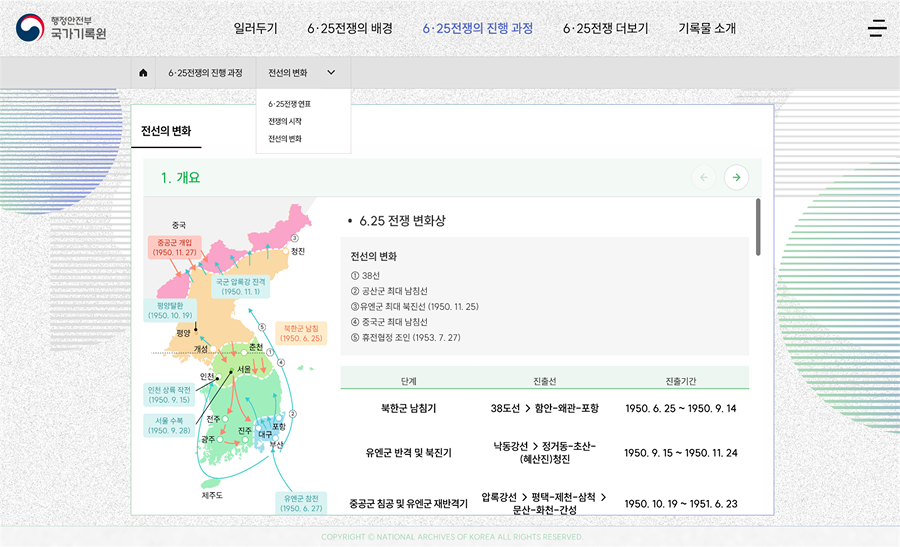The height and width of the screenshot is (547, 900).
Task: Select 전쟁의 시작 in the dropdown list
Action: (x=285, y=121)
